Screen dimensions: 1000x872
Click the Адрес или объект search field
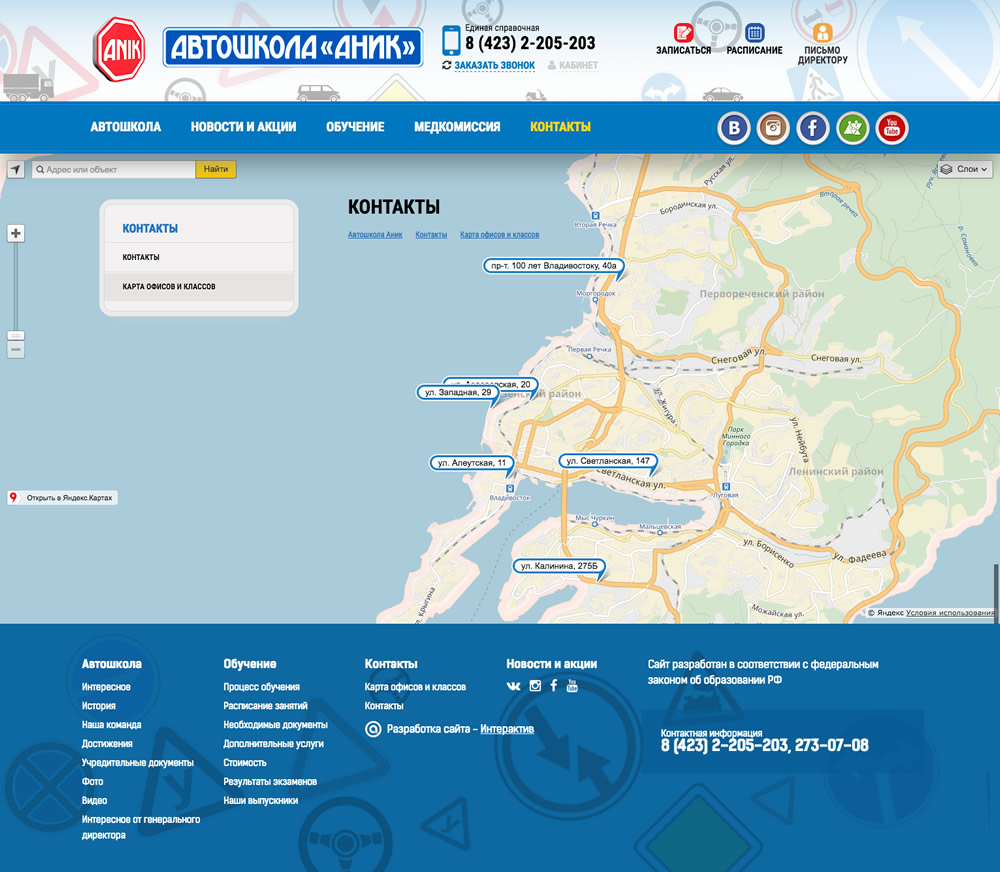click(x=114, y=170)
